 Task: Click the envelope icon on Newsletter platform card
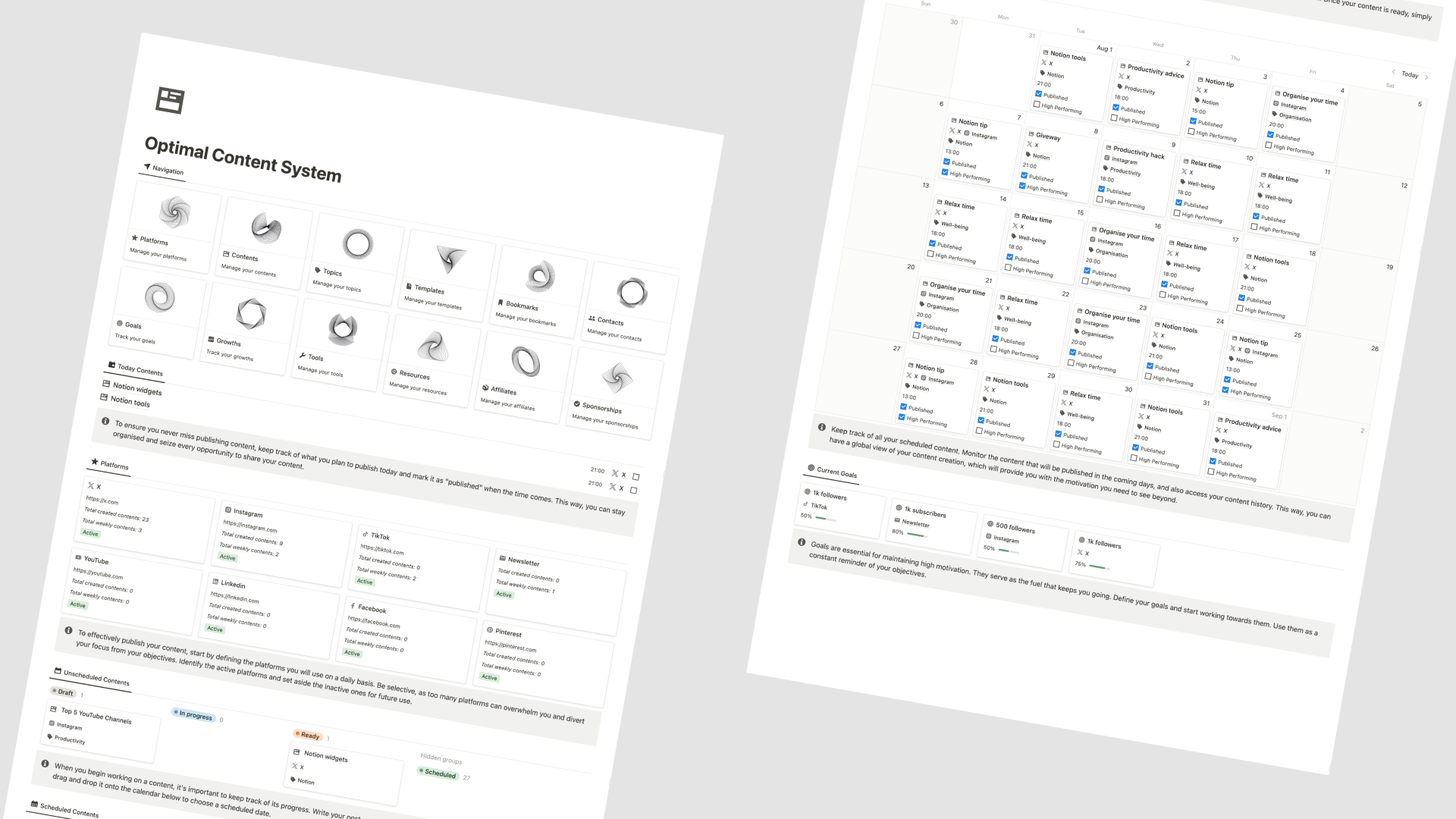coord(502,558)
